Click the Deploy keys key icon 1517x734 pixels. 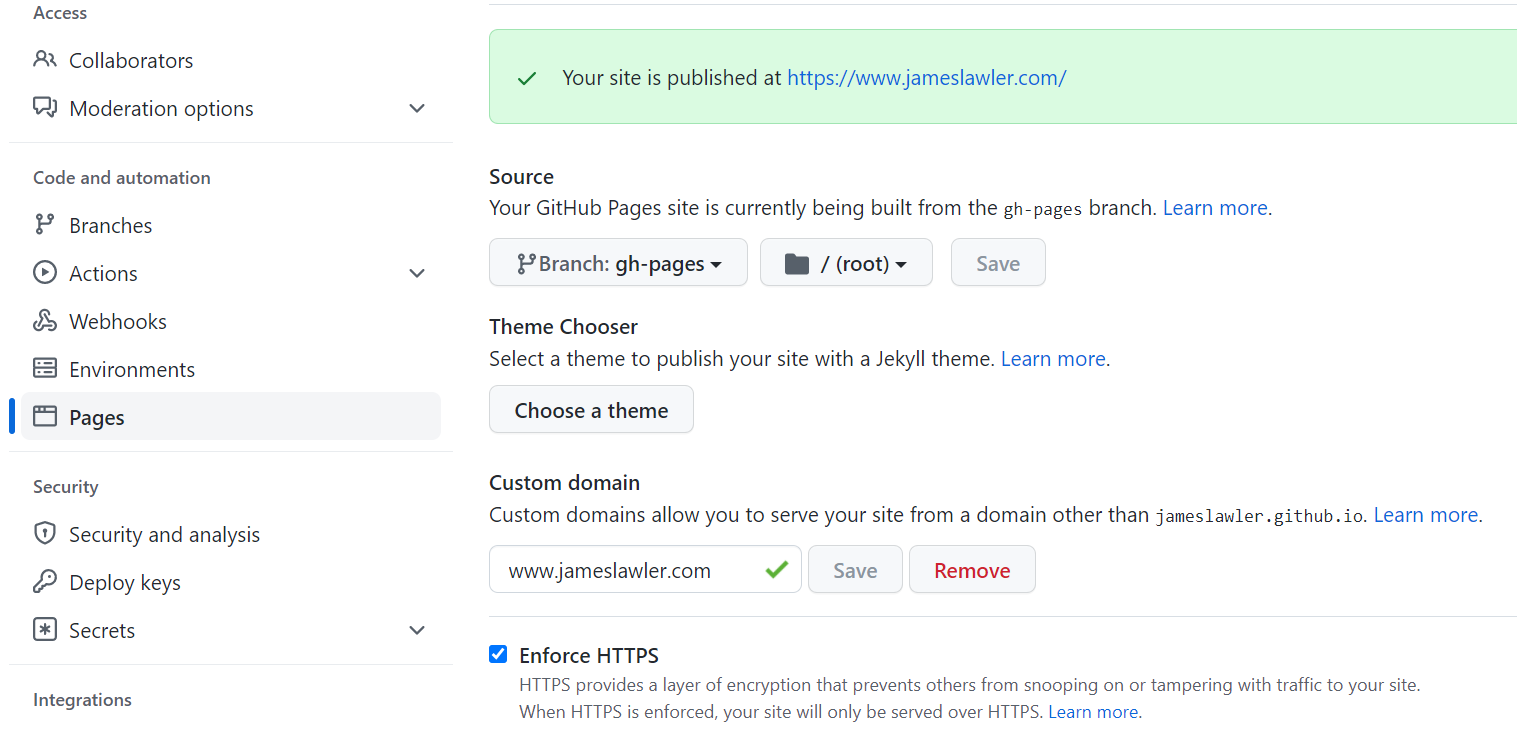[45, 581]
